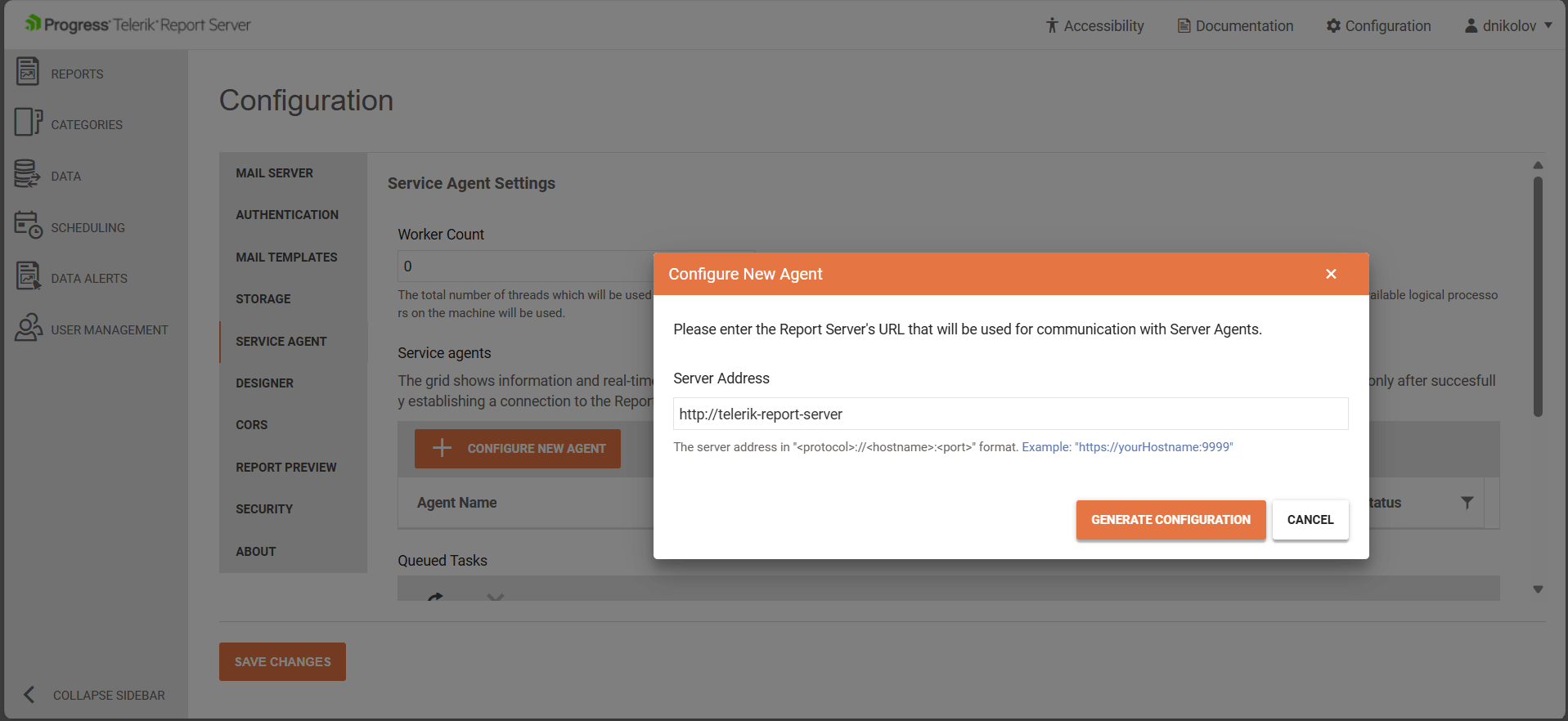The image size is (1568, 721).
Task: Click the Agent Name column header
Action: [x=456, y=503]
